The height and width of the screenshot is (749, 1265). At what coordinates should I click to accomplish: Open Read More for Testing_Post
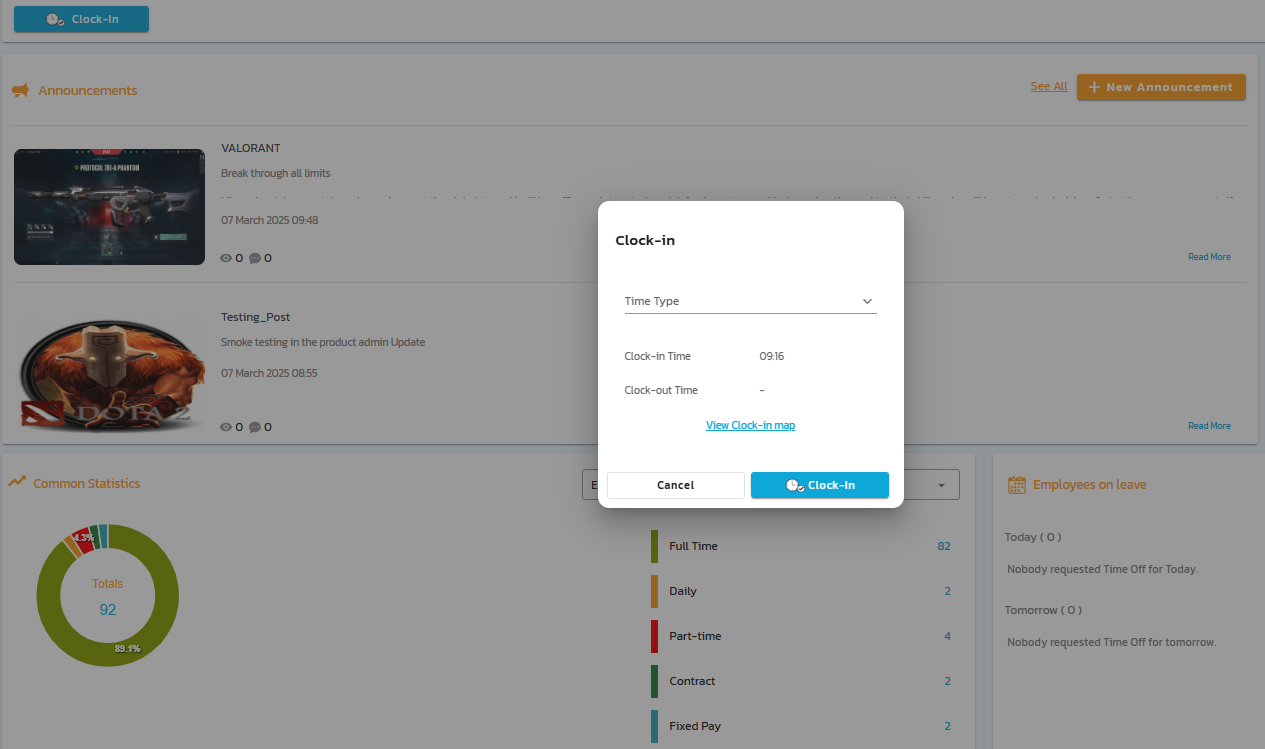[x=1208, y=426]
